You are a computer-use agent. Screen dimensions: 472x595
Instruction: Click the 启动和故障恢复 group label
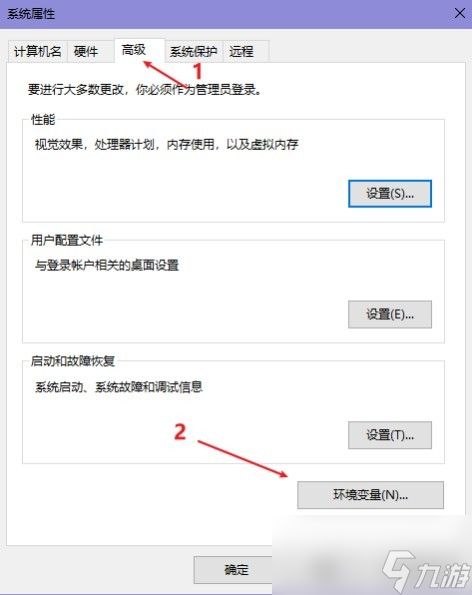(x=72, y=361)
